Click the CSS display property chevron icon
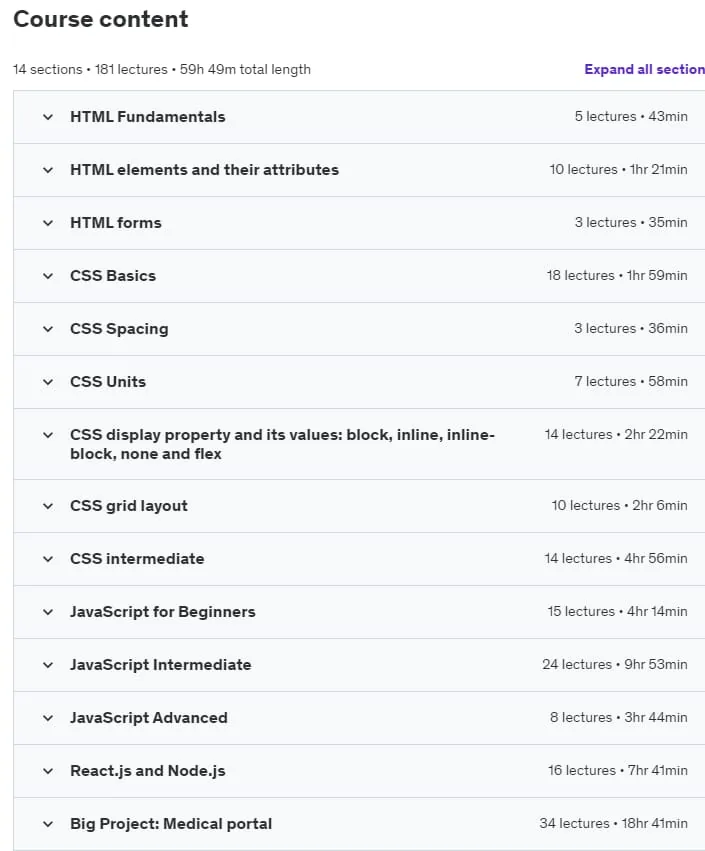 (48, 435)
